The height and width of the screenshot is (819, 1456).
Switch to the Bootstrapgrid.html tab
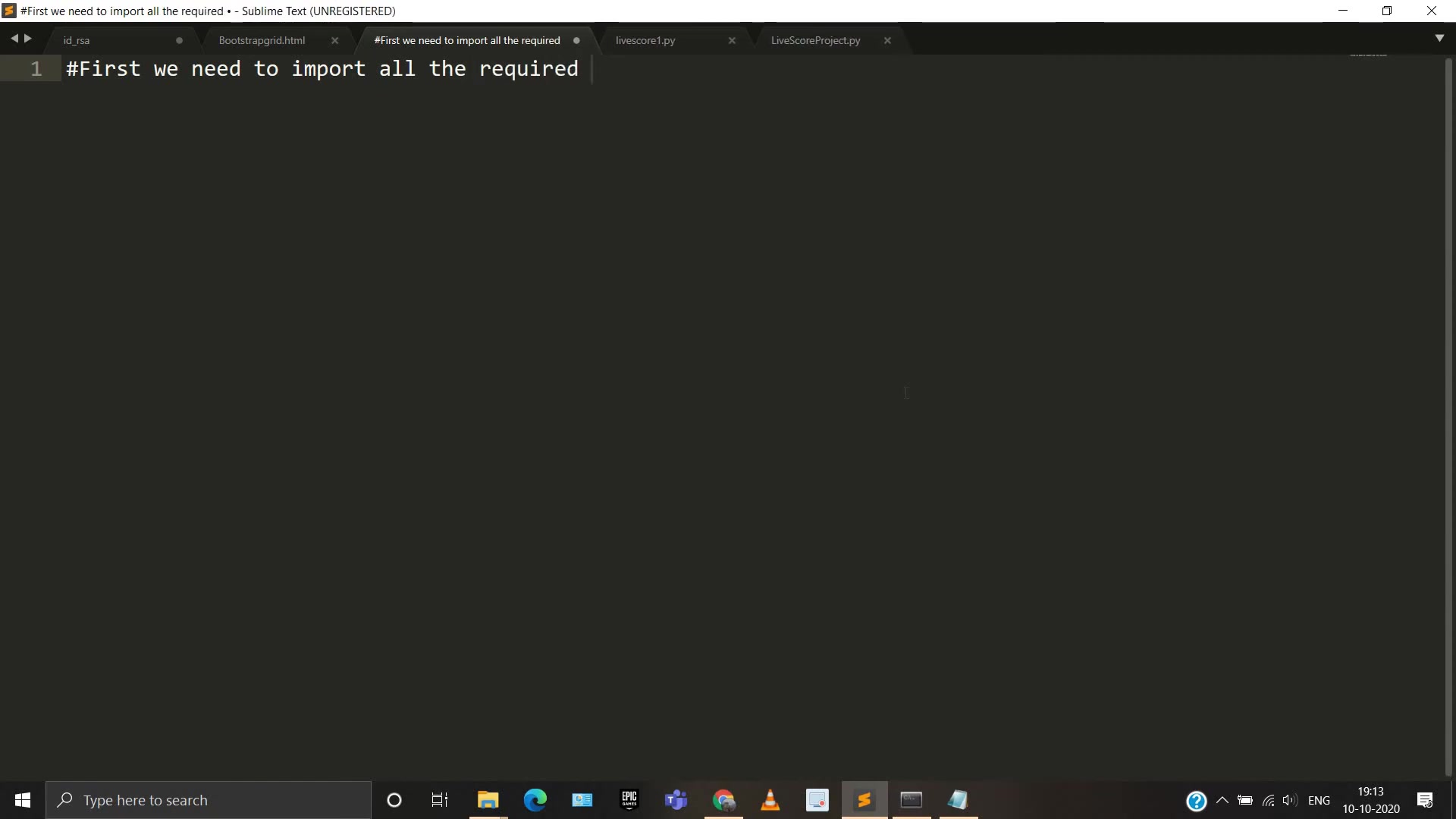(x=262, y=40)
